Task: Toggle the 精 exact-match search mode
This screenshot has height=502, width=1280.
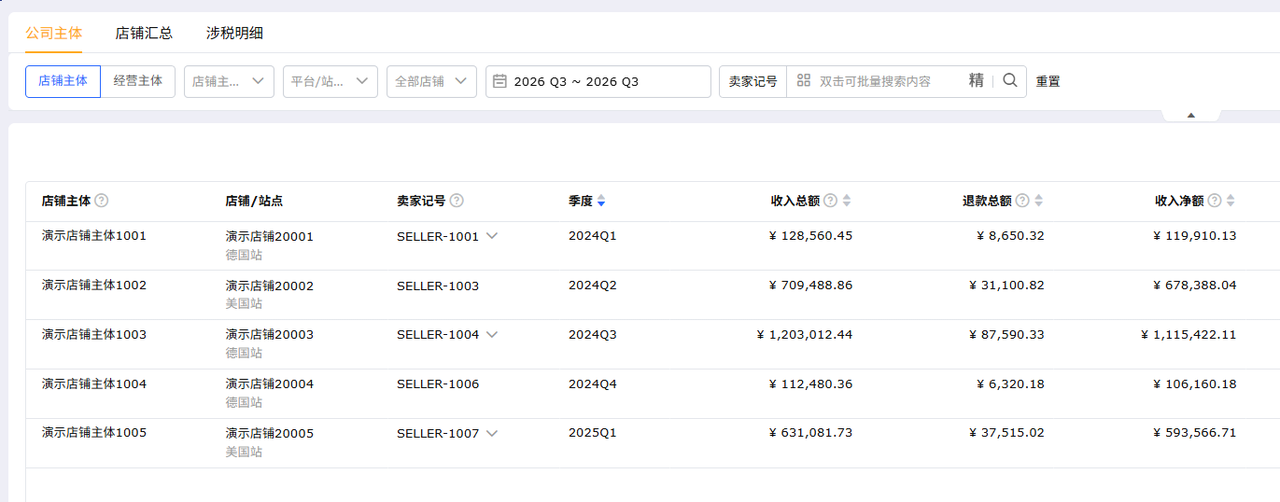Action: (976, 81)
